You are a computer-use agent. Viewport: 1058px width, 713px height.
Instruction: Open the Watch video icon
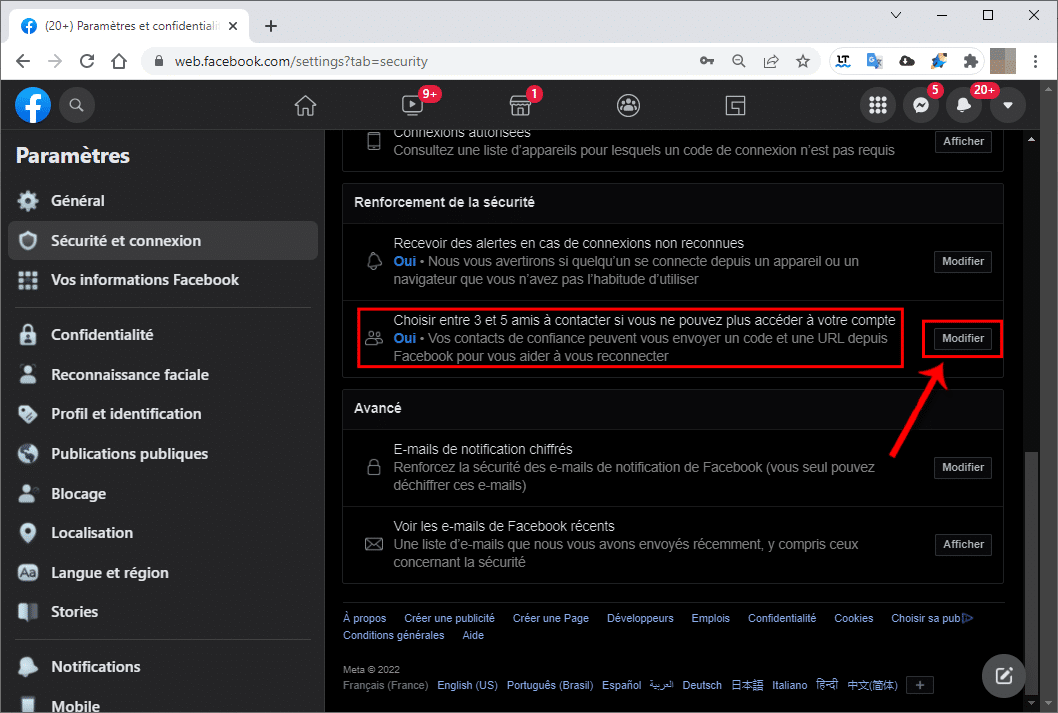[x=412, y=105]
